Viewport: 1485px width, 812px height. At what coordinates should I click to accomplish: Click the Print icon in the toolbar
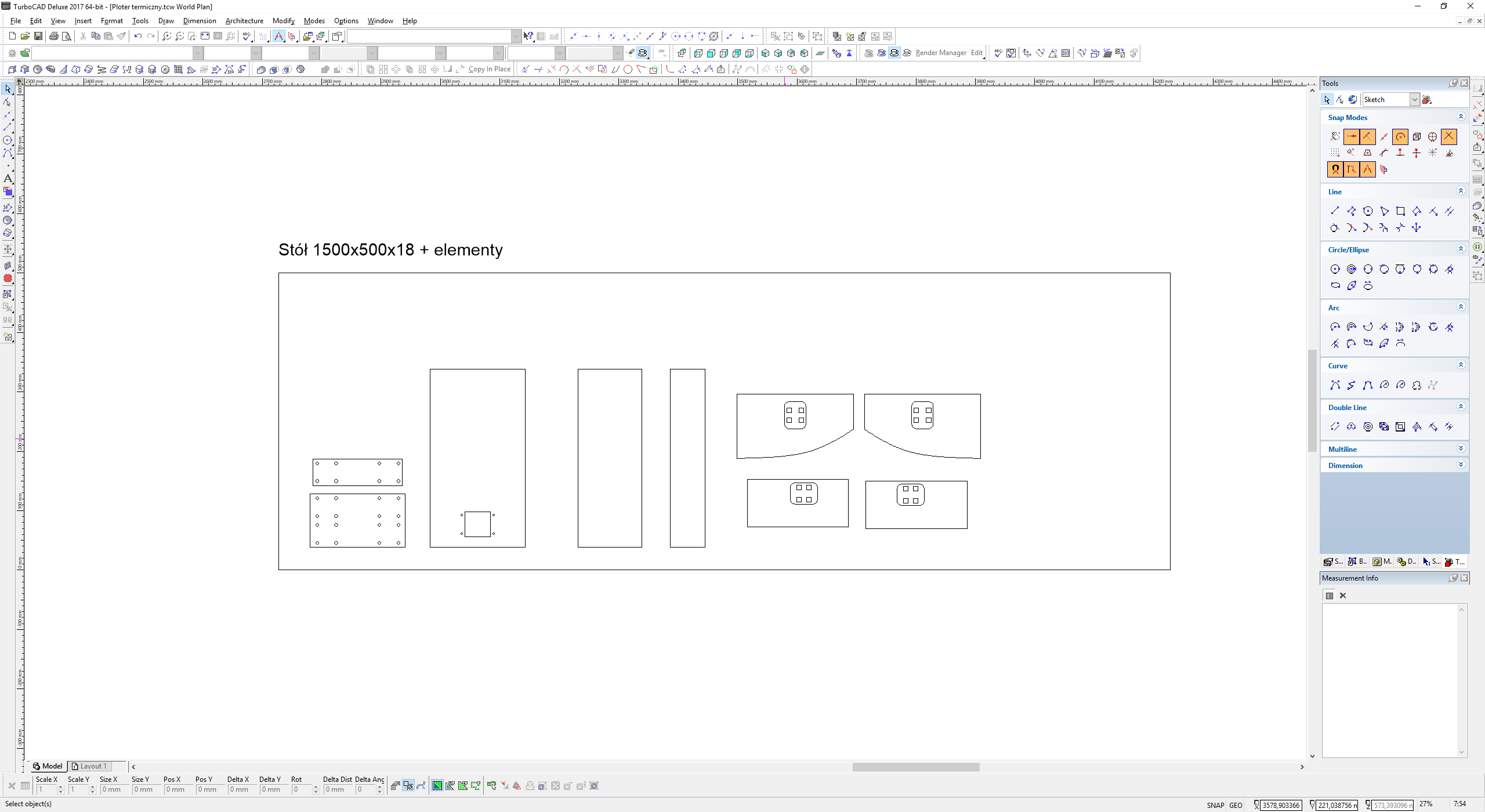pos(54,36)
